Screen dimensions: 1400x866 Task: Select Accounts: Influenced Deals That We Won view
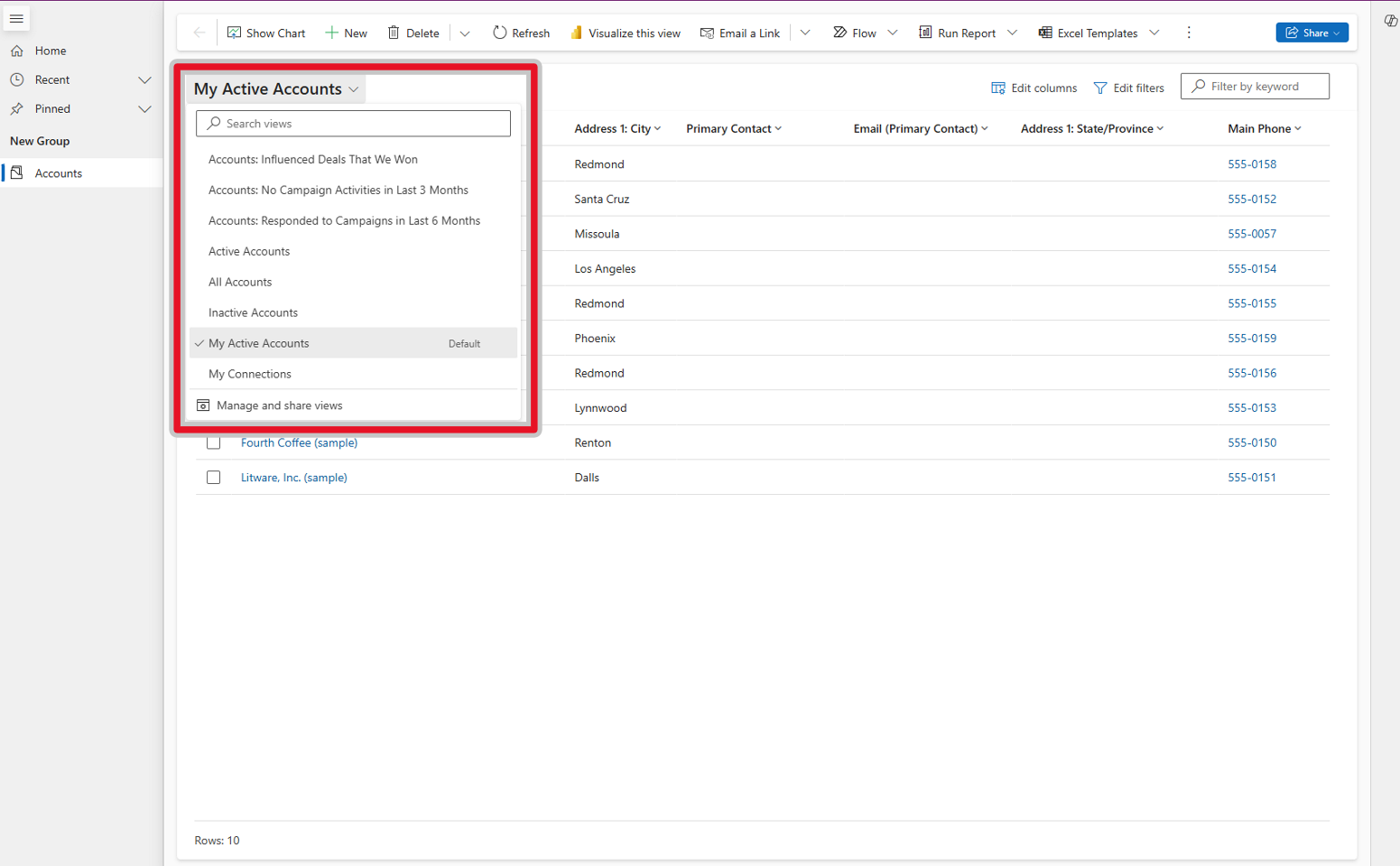click(x=354, y=159)
